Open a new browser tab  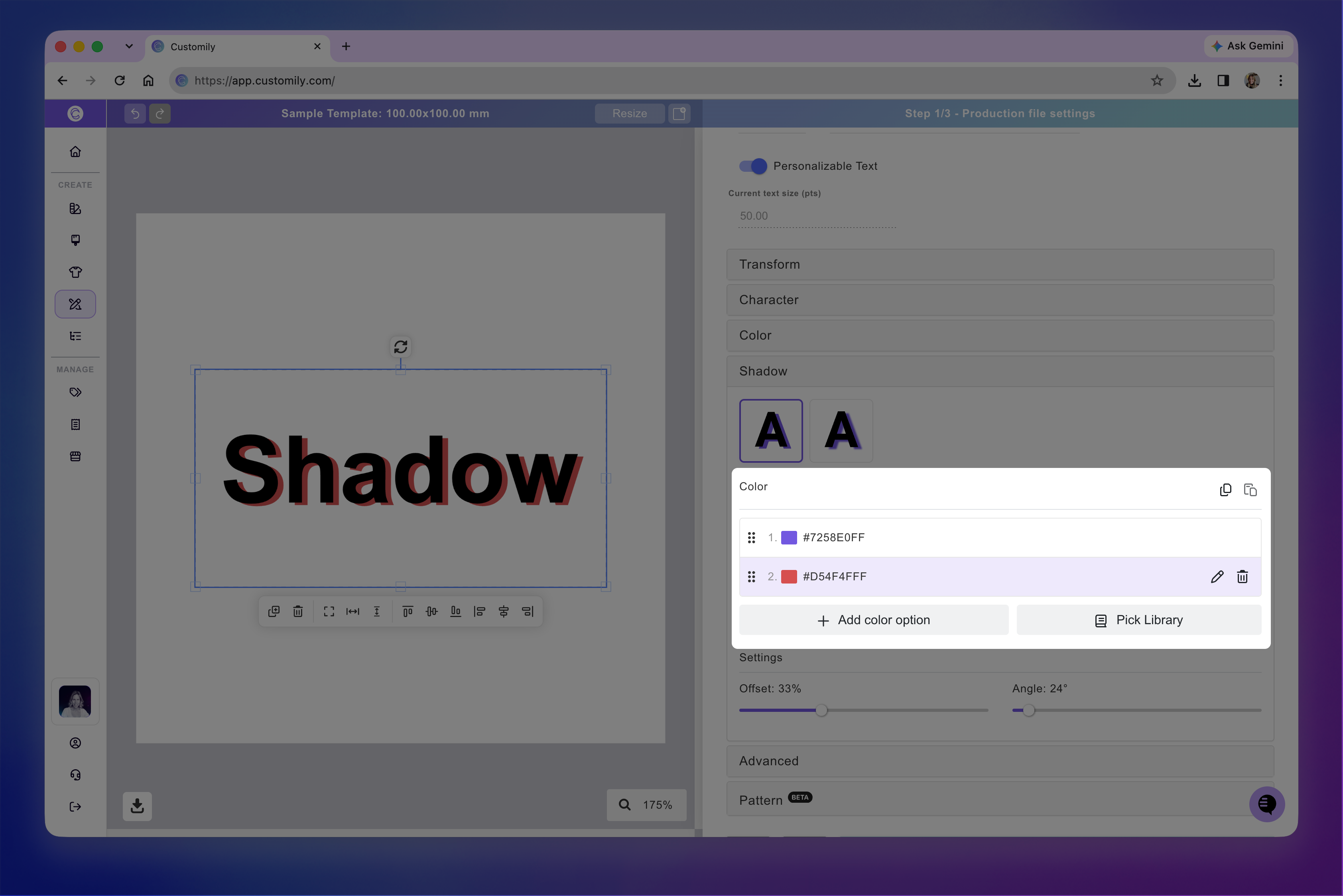click(346, 46)
